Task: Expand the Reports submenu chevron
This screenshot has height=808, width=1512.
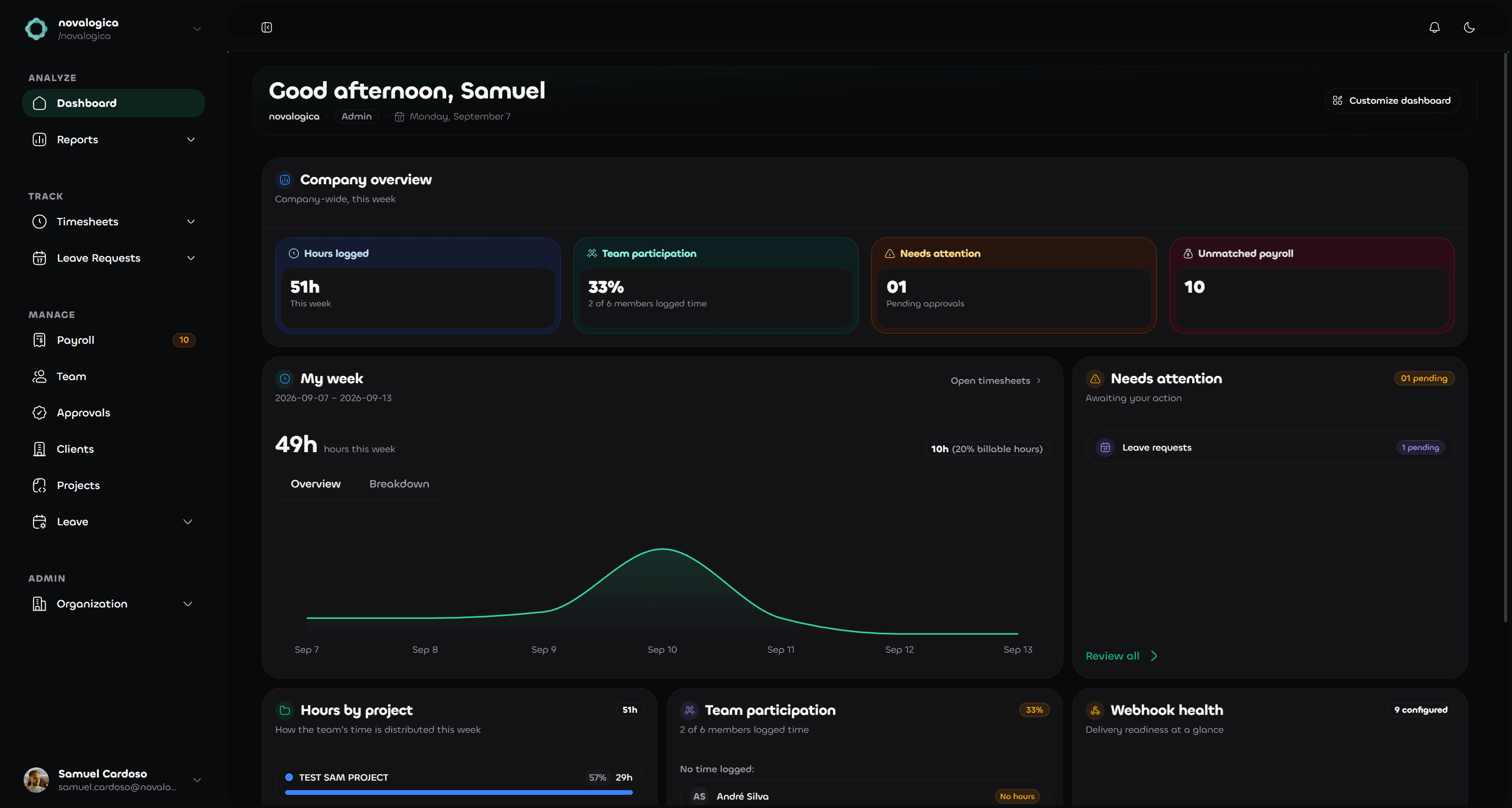Action: tap(191, 140)
